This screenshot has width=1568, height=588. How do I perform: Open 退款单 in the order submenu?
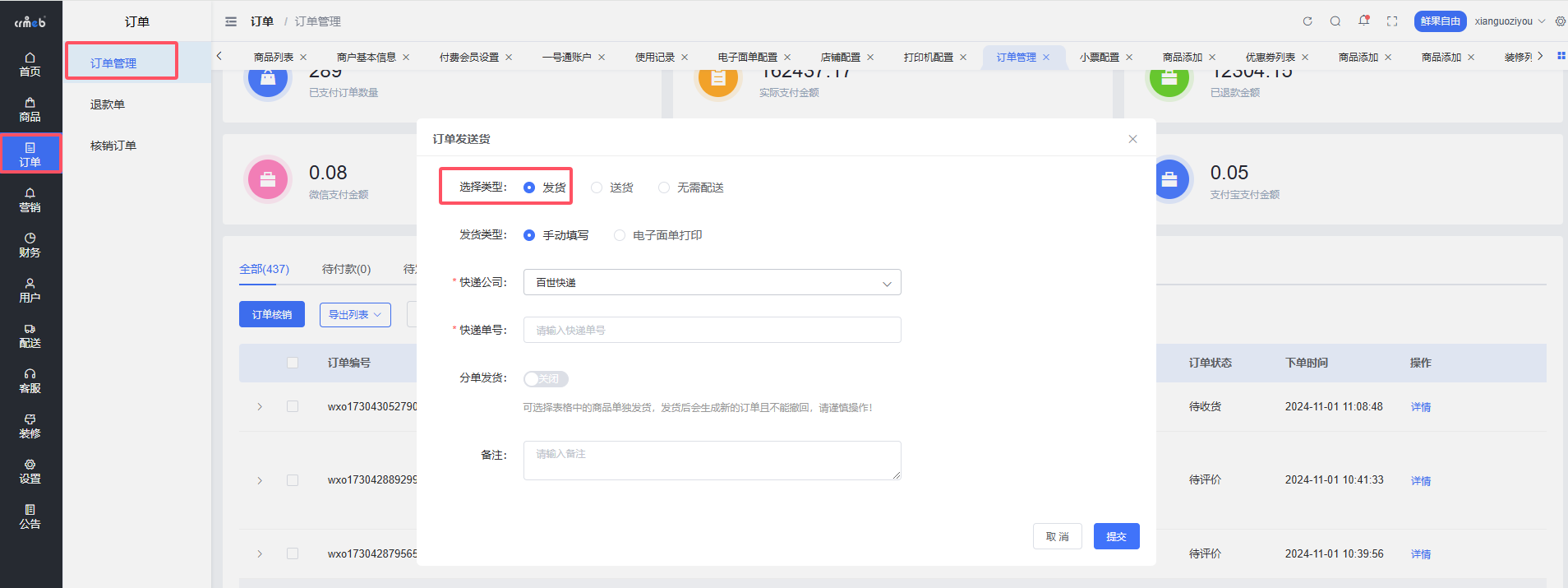coord(108,104)
